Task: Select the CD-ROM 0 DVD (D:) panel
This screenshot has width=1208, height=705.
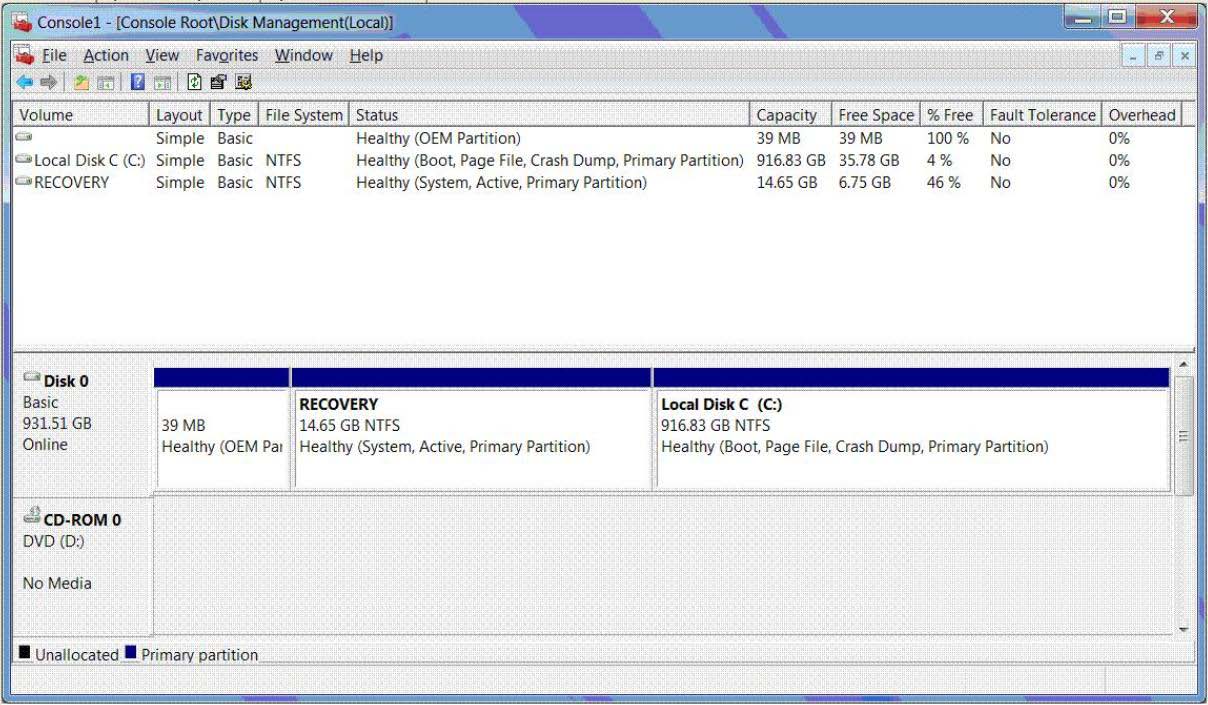Action: coord(82,565)
